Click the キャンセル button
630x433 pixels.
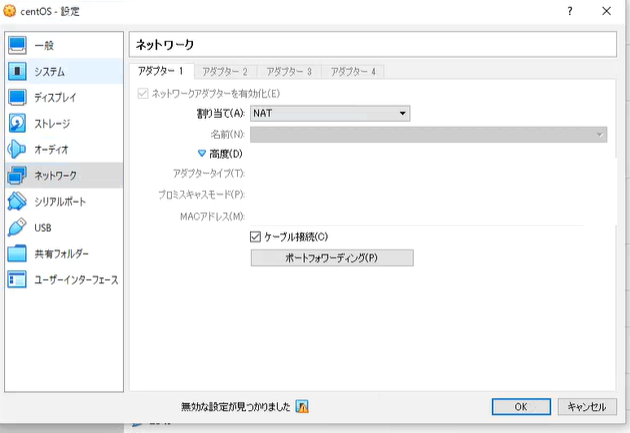(x=587, y=407)
